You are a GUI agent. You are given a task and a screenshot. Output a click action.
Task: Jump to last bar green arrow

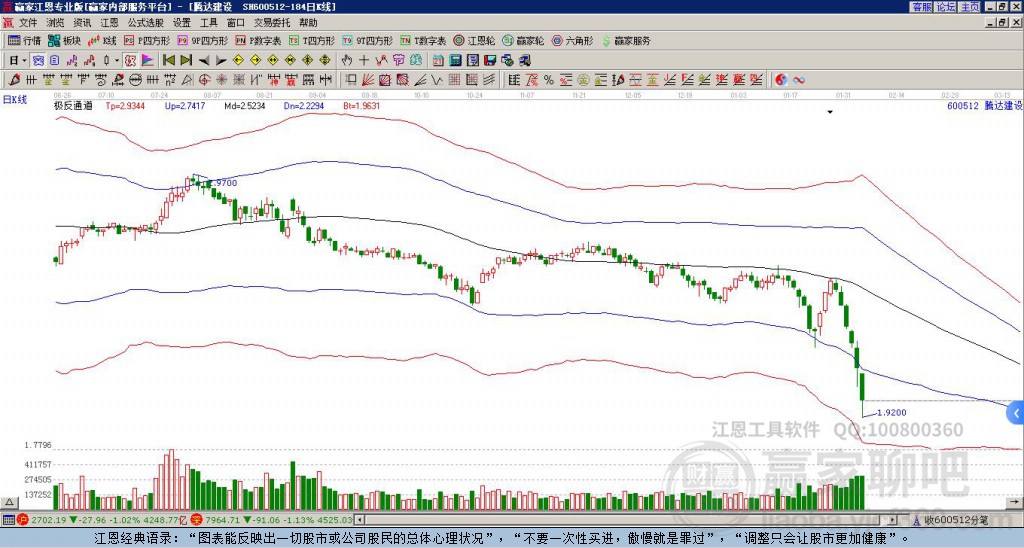[186, 61]
